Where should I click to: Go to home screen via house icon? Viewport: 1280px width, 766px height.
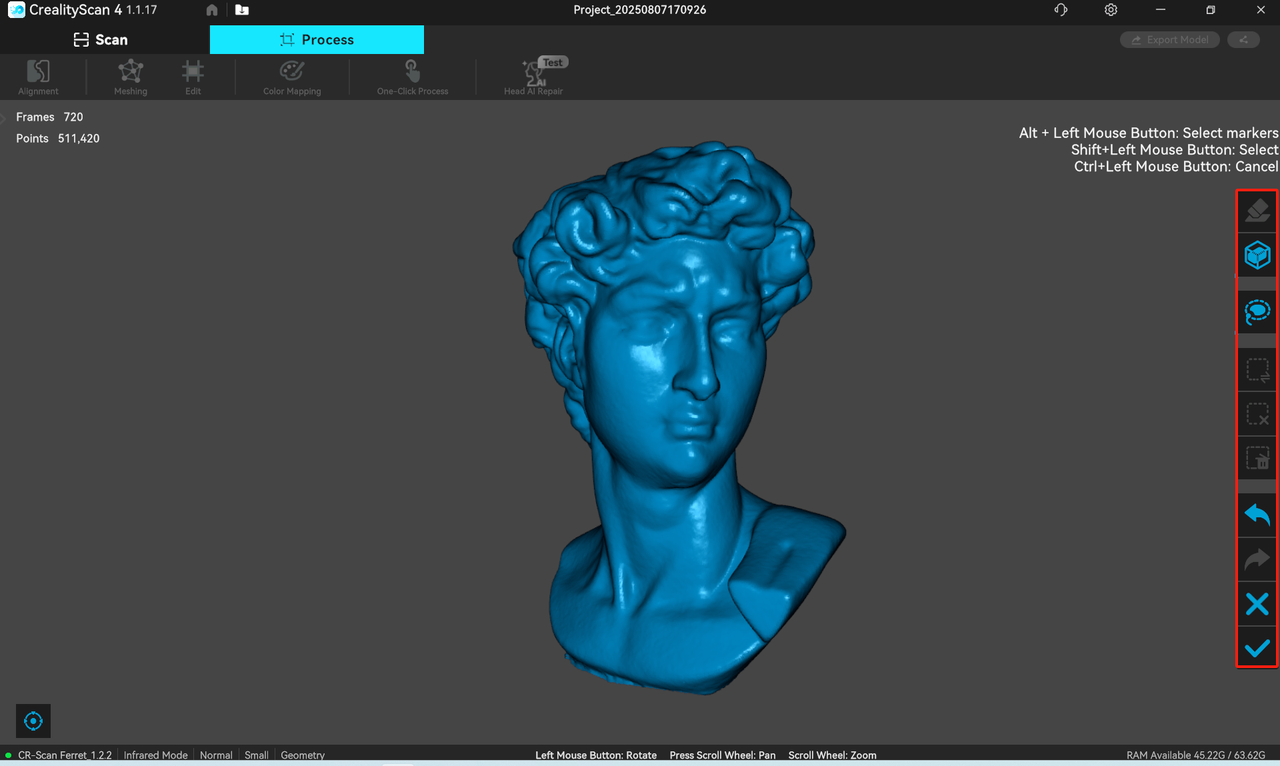(x=212, y=10)
